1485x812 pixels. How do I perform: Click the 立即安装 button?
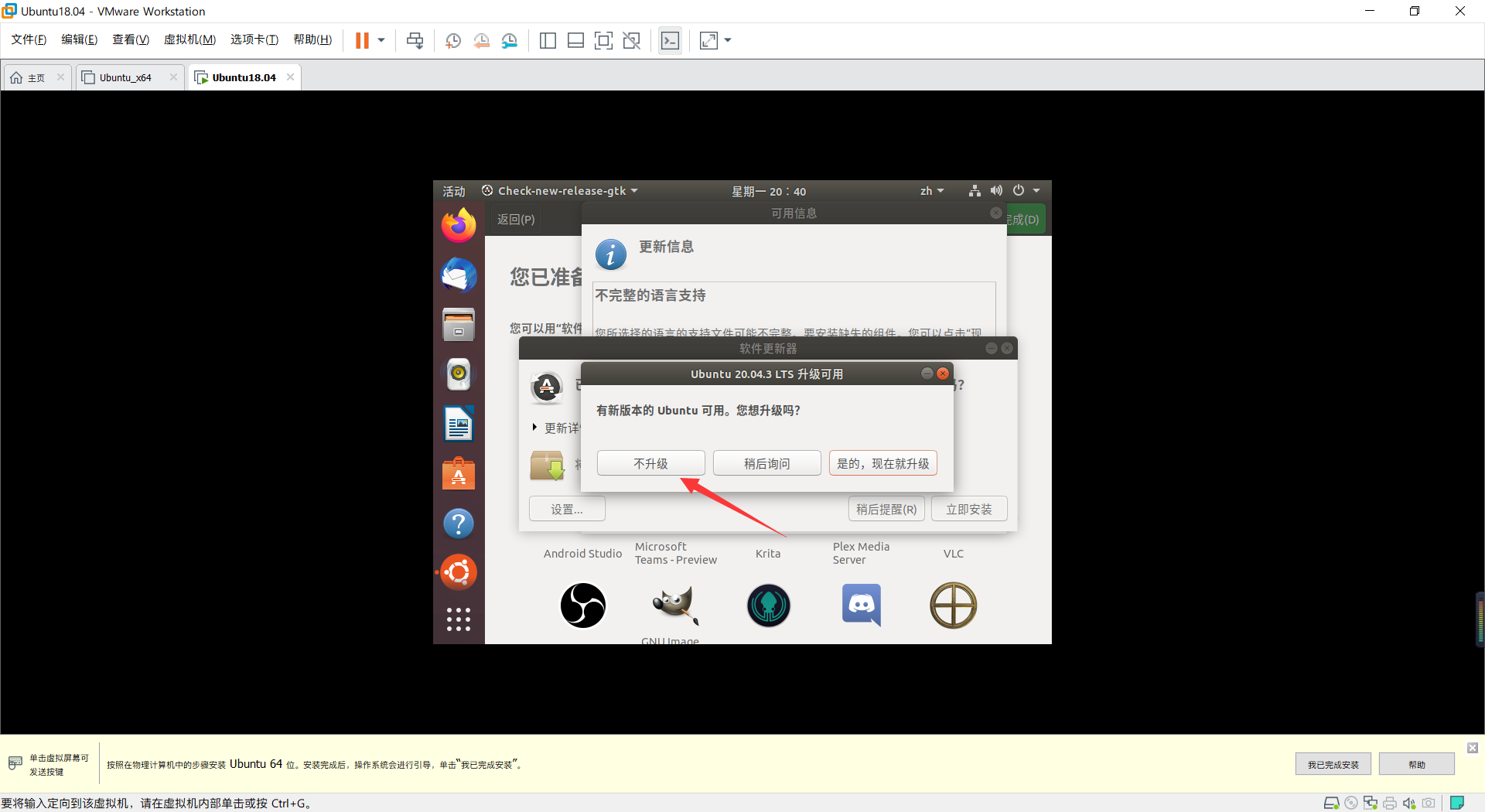pyautogui.click(x=969, y=509)
